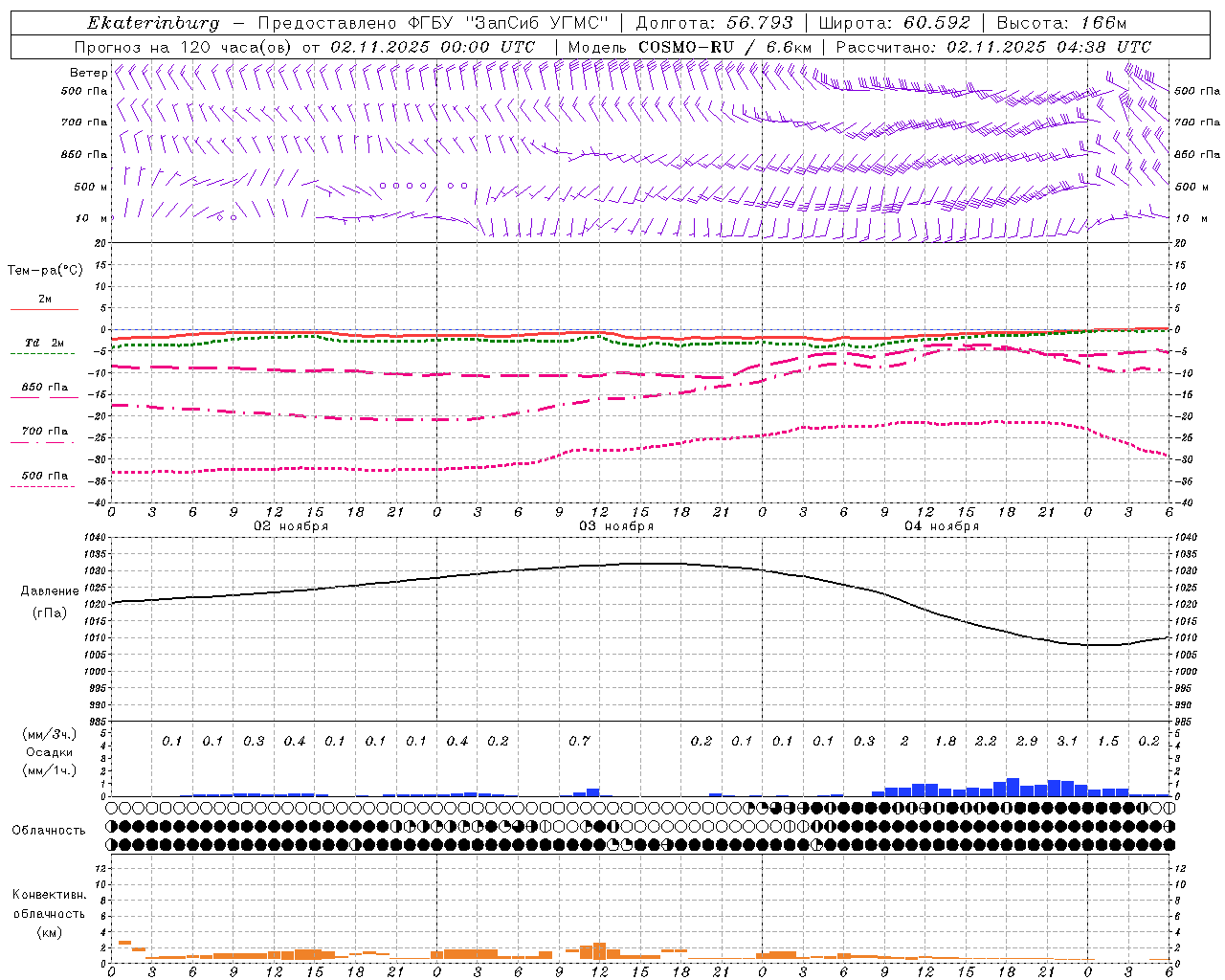This screenshot has width=1225, height=980.
Task: Click the '04 ноября' date label
Action: 942,526
